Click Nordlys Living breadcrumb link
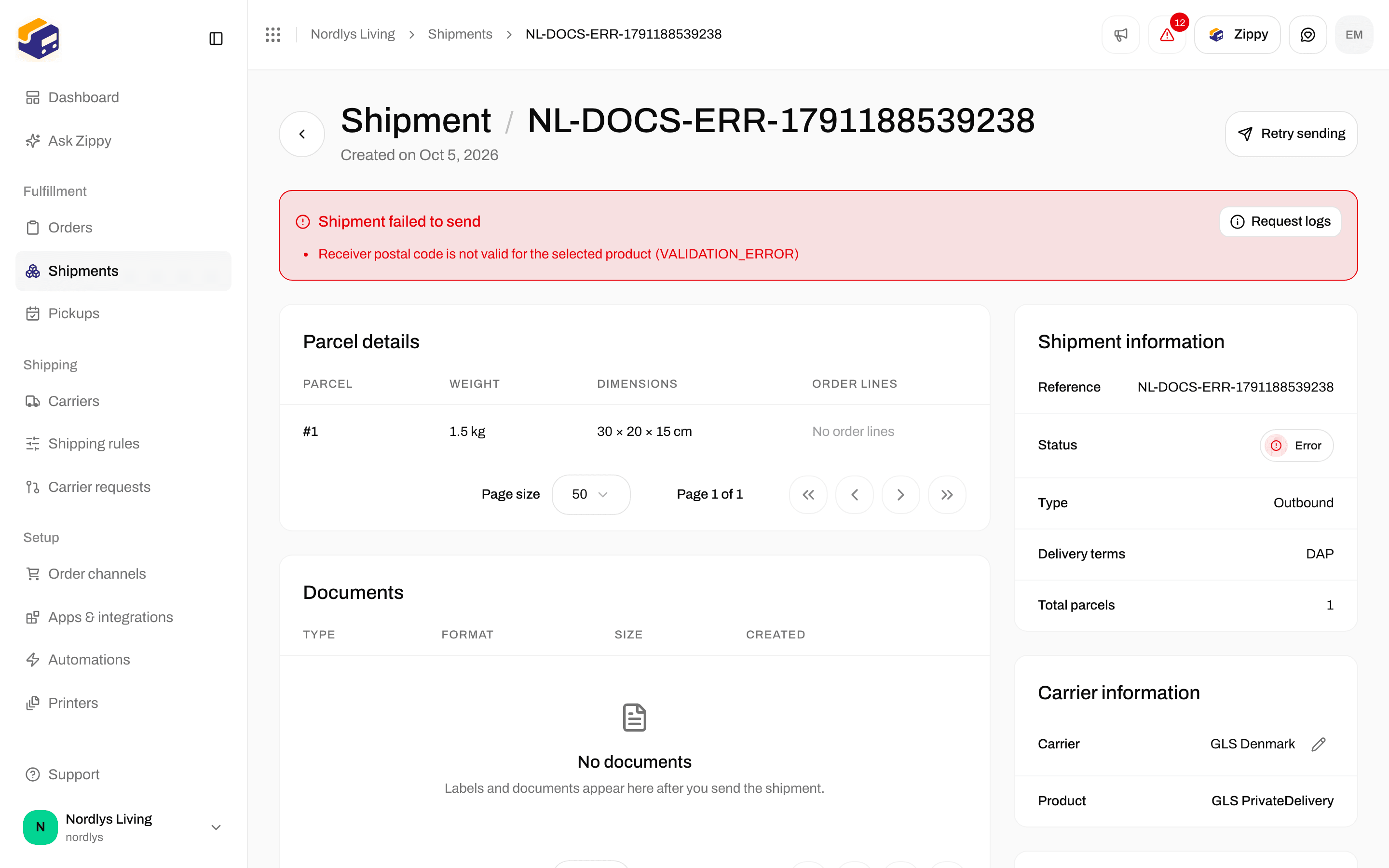Screen dimensions: 1389x868 (x=353, y=34)
